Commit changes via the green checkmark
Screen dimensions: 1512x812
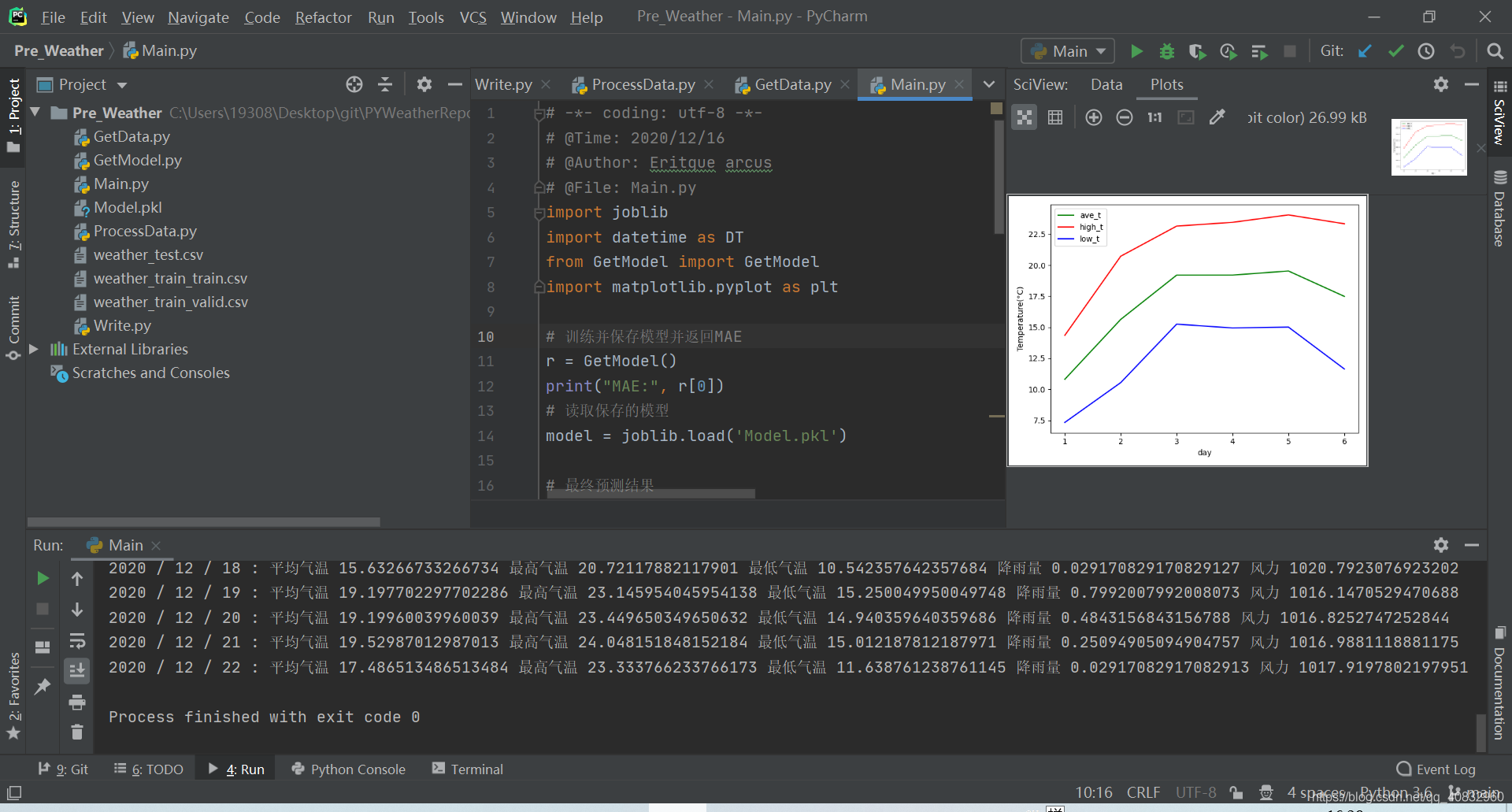pyautogui.click(x=1395, y=50)
